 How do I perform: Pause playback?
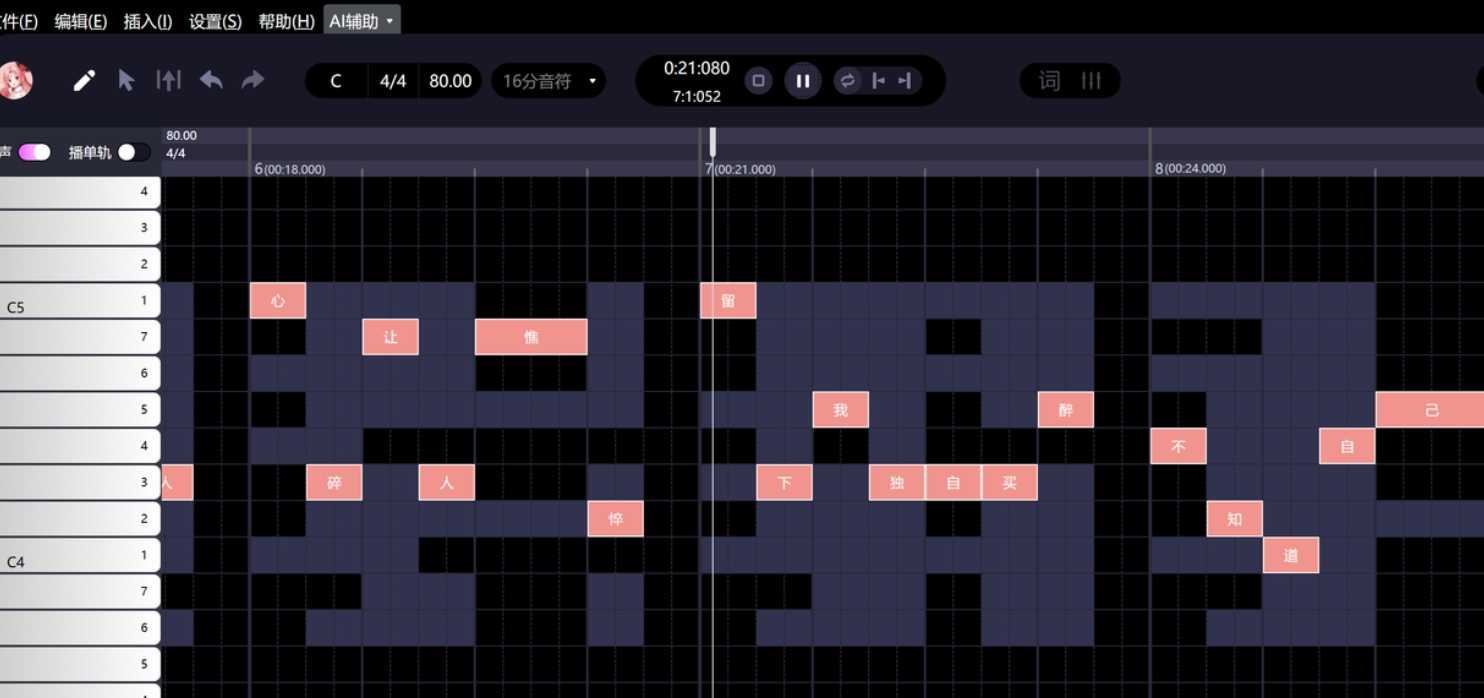pos(802,81)
